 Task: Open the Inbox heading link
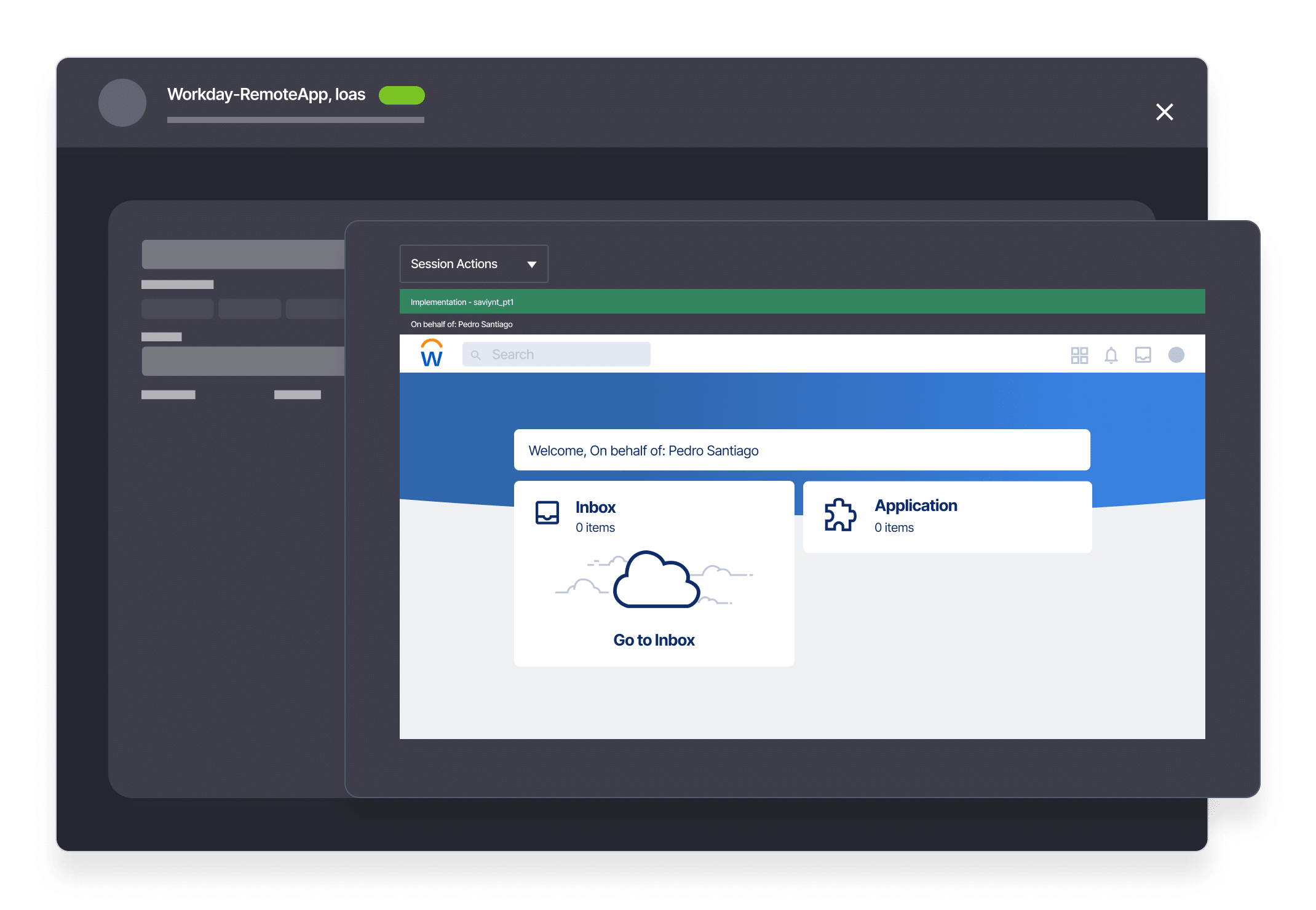point(595,507)
